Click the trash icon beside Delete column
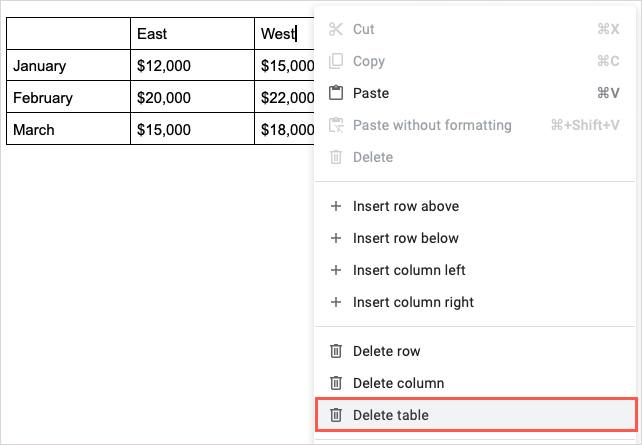 tap(336, 383)
